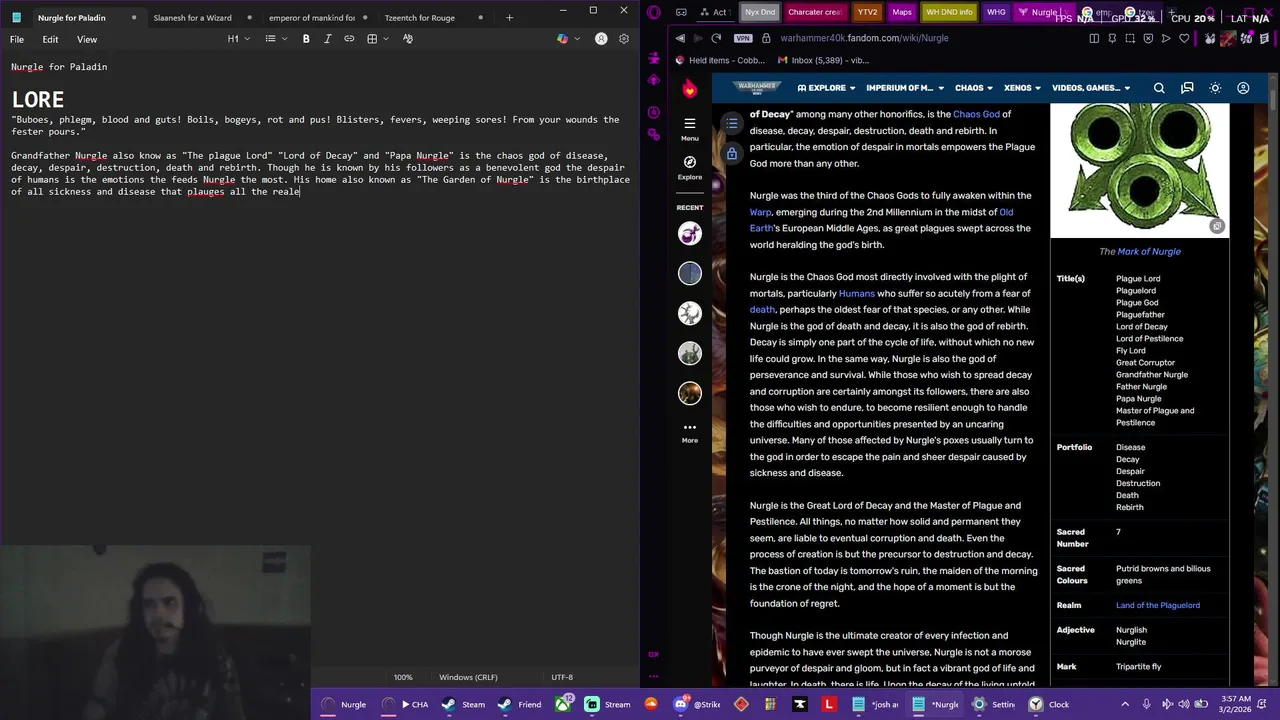1280x720 pixels.
Task: Open account profile icon in Notepad
Action: point(601,39)
